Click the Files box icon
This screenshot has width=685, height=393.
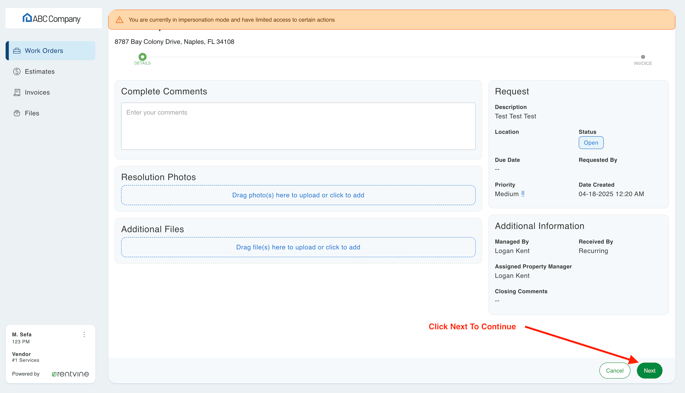(x=17, y=113)
